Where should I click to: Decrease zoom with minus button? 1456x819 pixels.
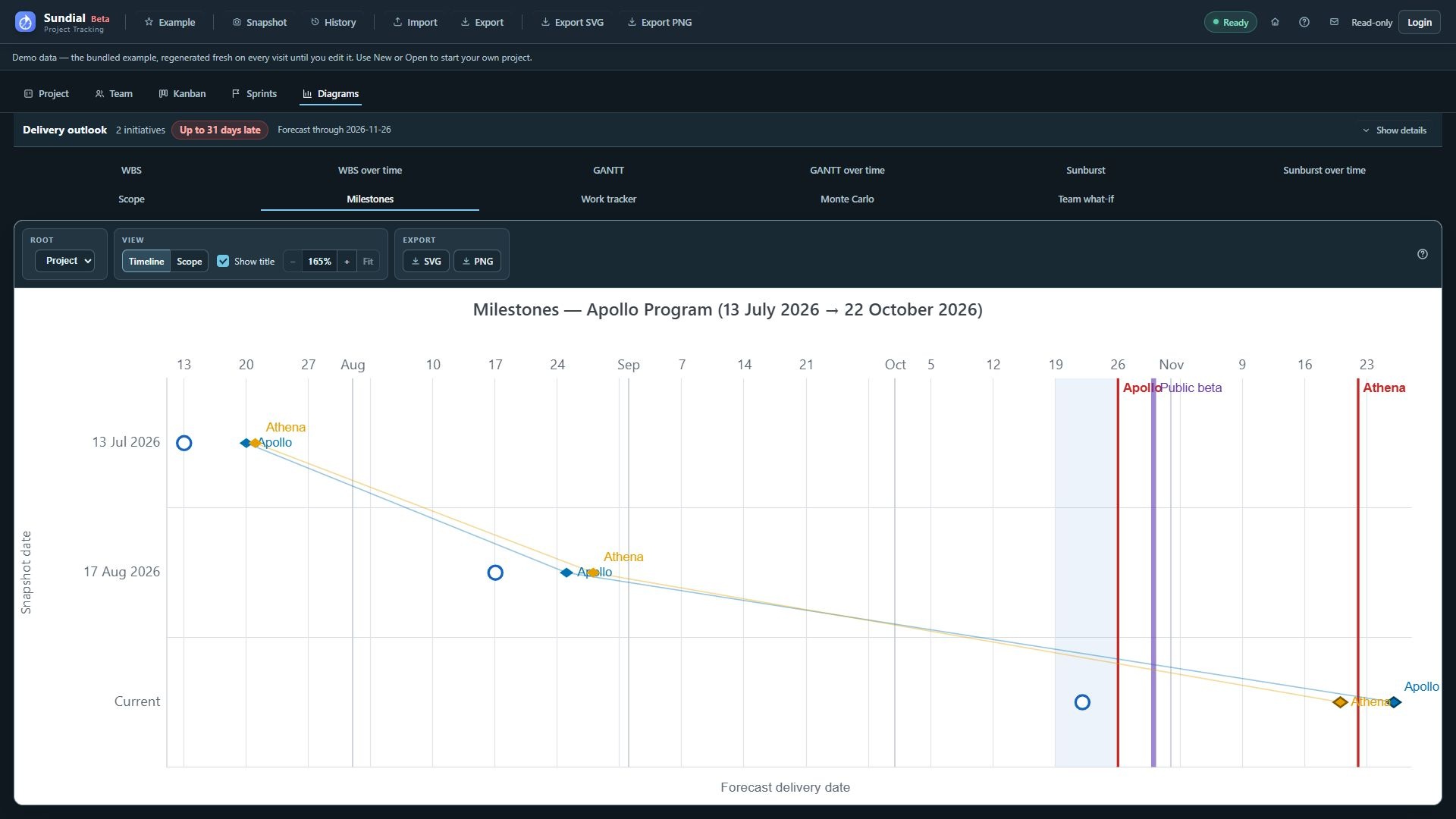(x=293, y=262)
